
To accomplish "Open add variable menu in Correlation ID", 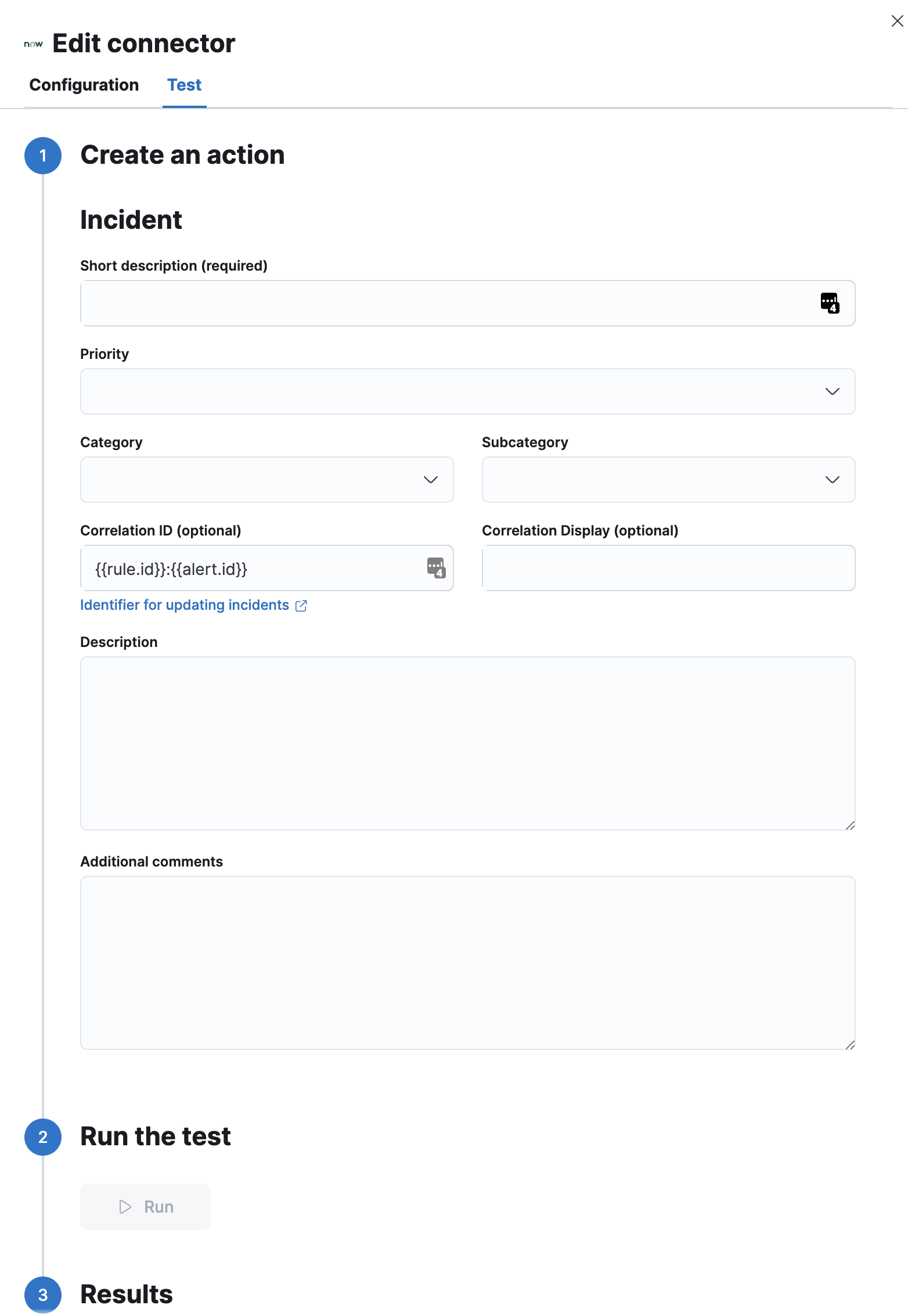I will [435, 568].
